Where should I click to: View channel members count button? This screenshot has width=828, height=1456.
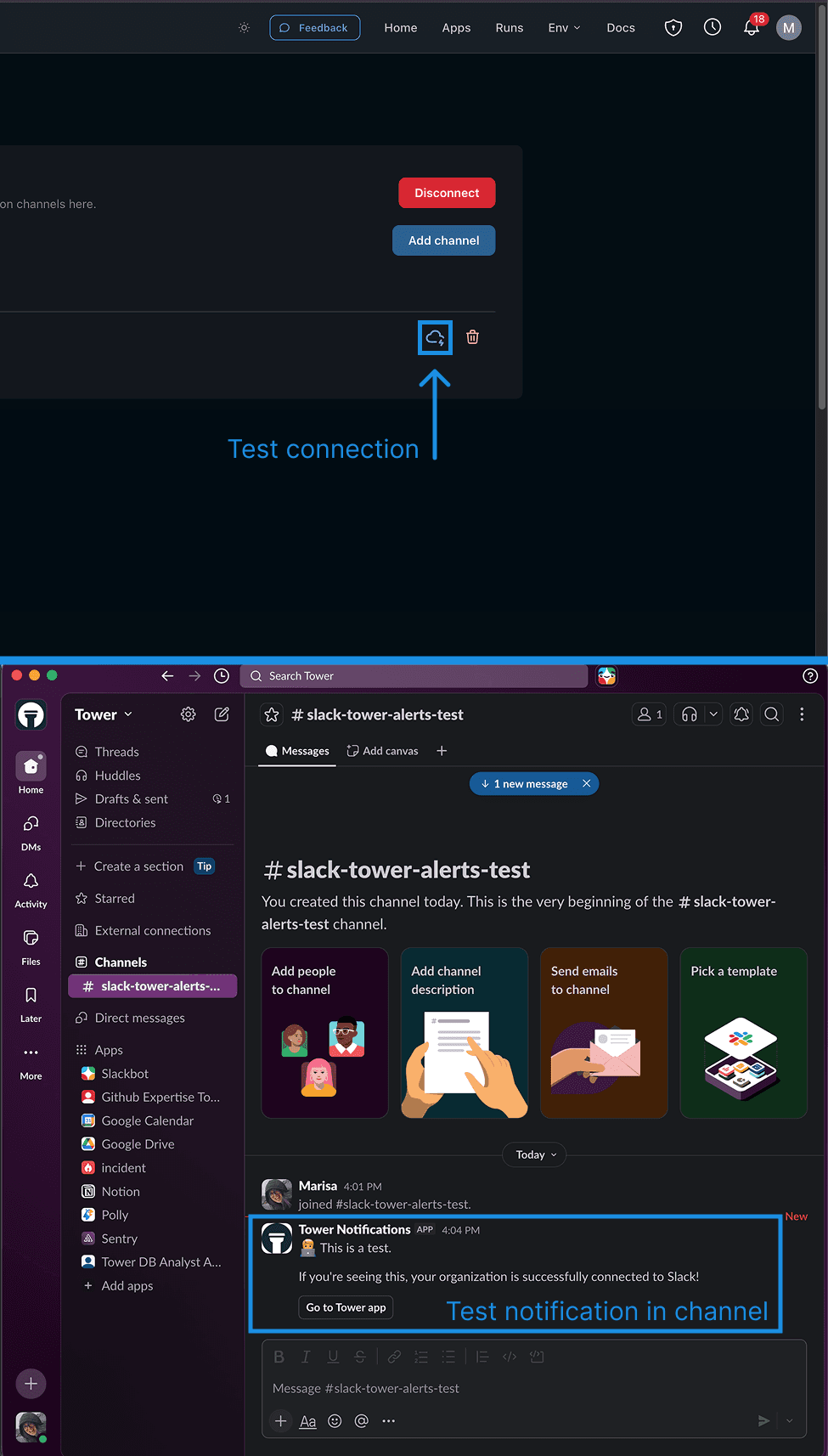[x=650, y=714]
